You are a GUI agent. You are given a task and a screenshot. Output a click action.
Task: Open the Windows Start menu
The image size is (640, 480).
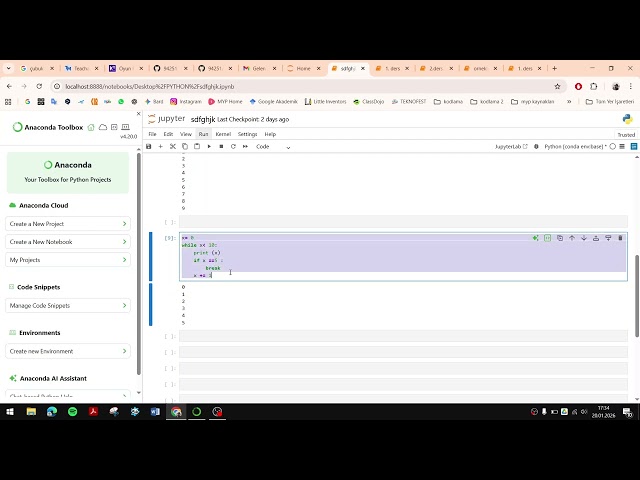pyautogui.click(x=10, y=412)
